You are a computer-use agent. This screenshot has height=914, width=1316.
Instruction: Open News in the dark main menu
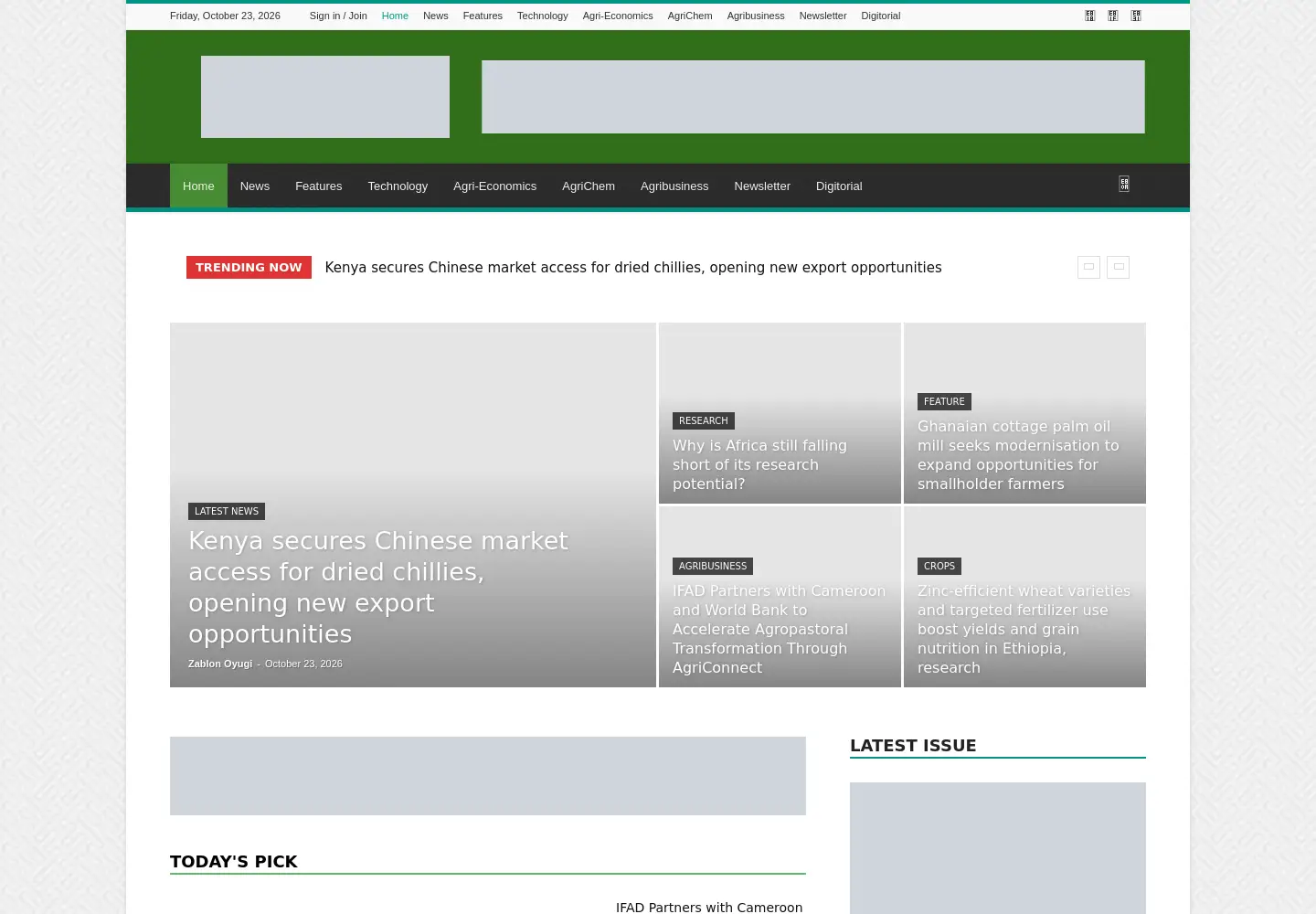255,186
